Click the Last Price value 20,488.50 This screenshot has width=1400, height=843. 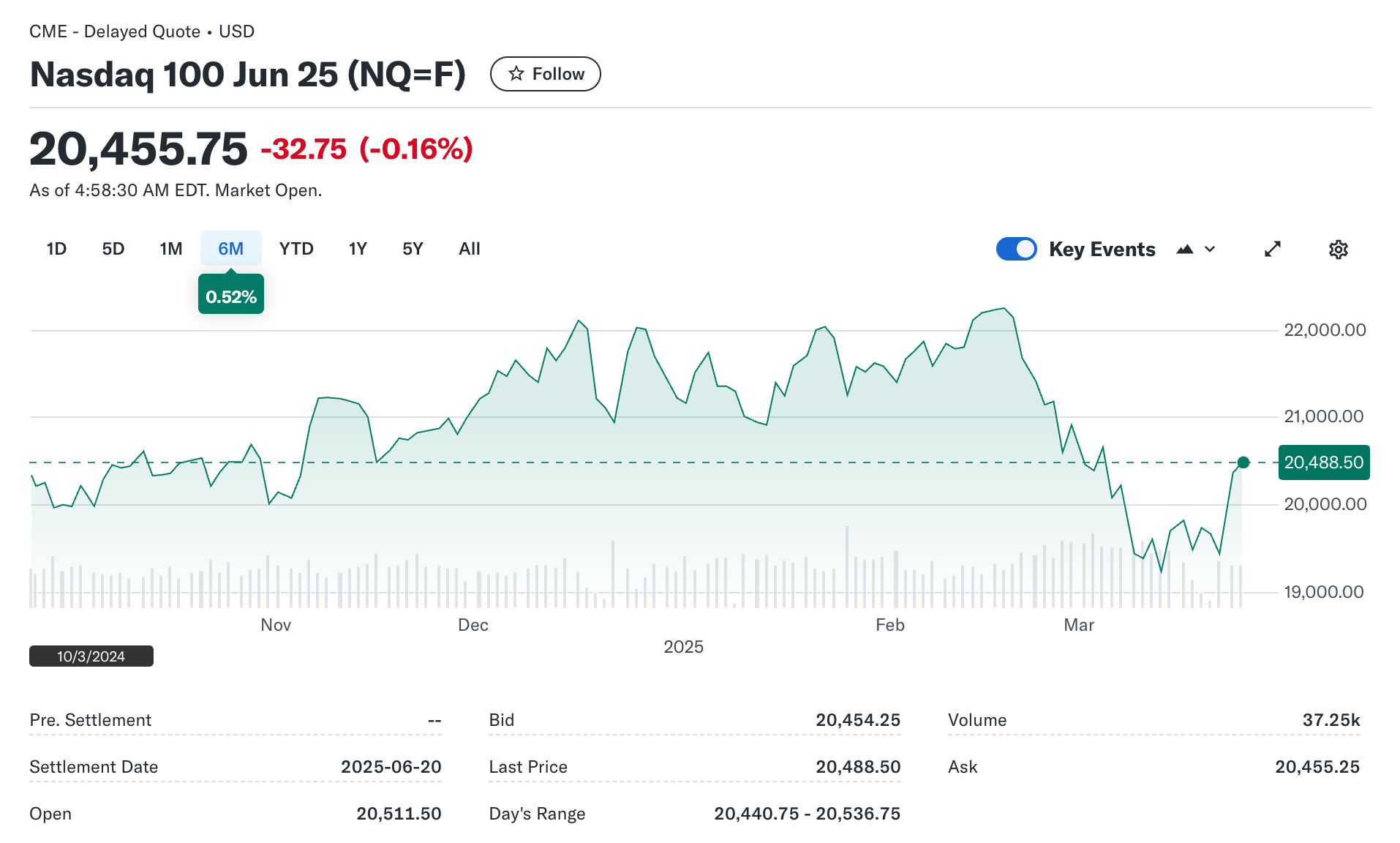pos(858,767)
